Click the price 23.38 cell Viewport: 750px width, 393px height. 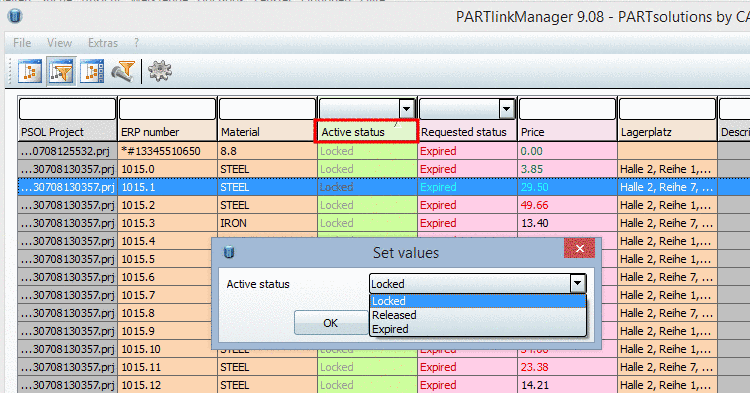(567, 367)
